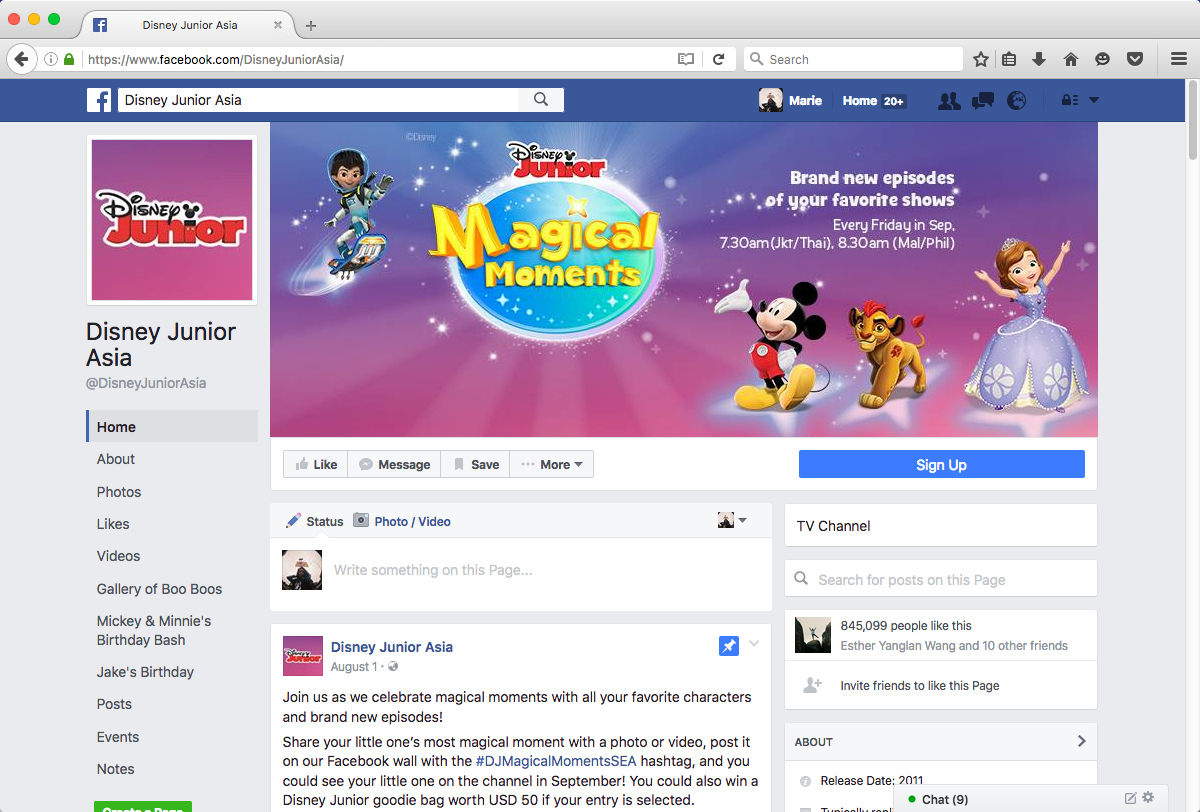Viewport: 1200px width, 812px height.
Task: Close the Disney Junior Asia tab
Action: click(278, 25)
